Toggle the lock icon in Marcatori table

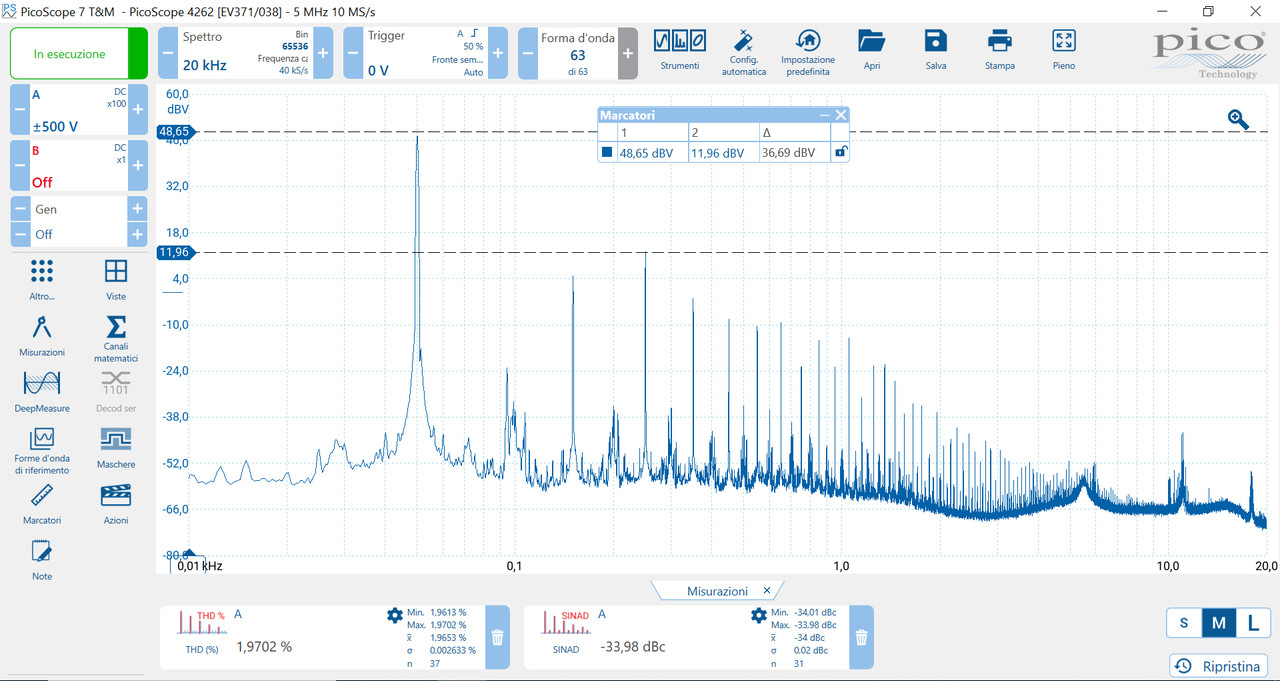pos(841,153)
